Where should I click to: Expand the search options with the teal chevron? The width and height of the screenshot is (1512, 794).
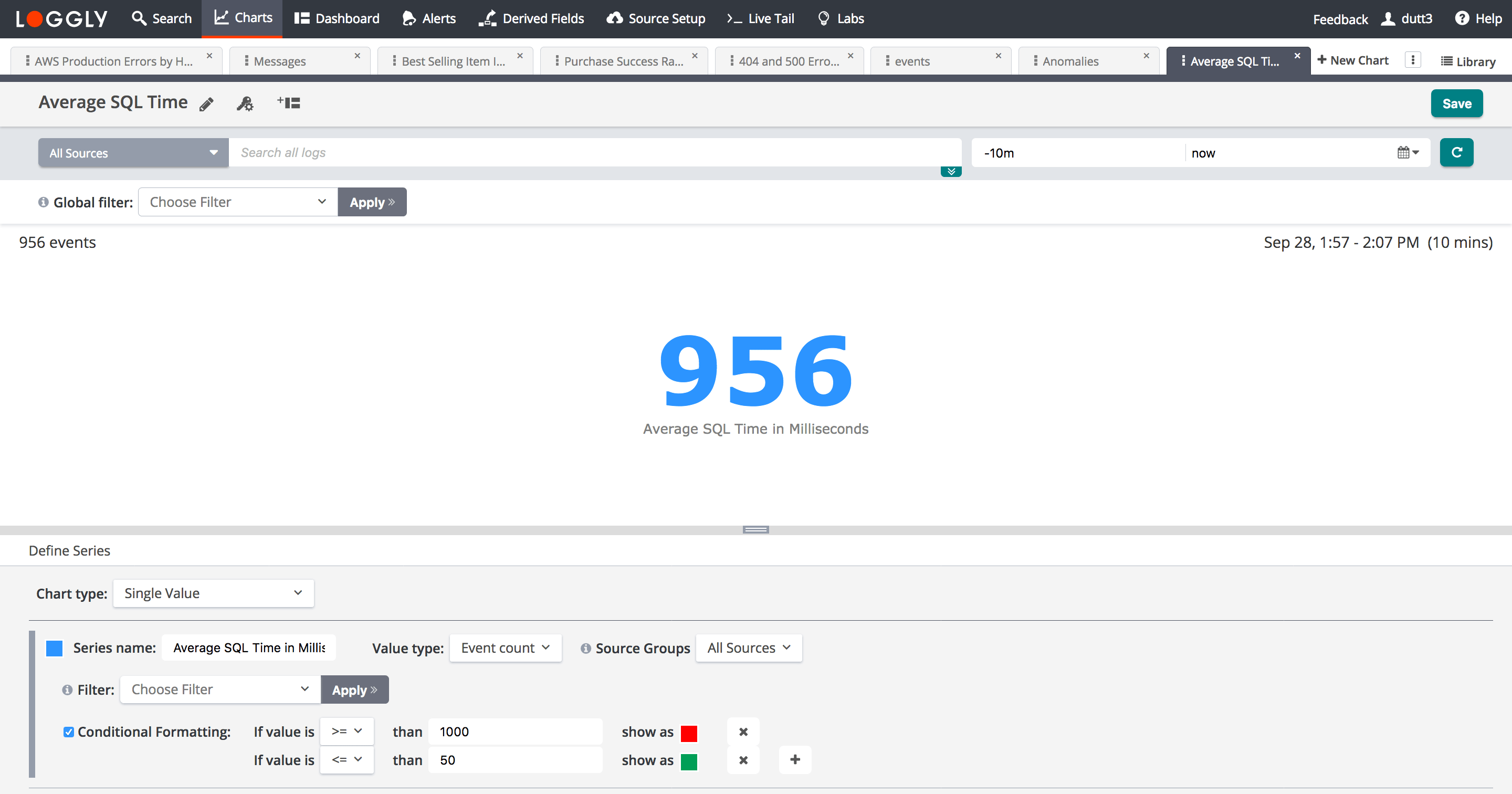point(951,172)
